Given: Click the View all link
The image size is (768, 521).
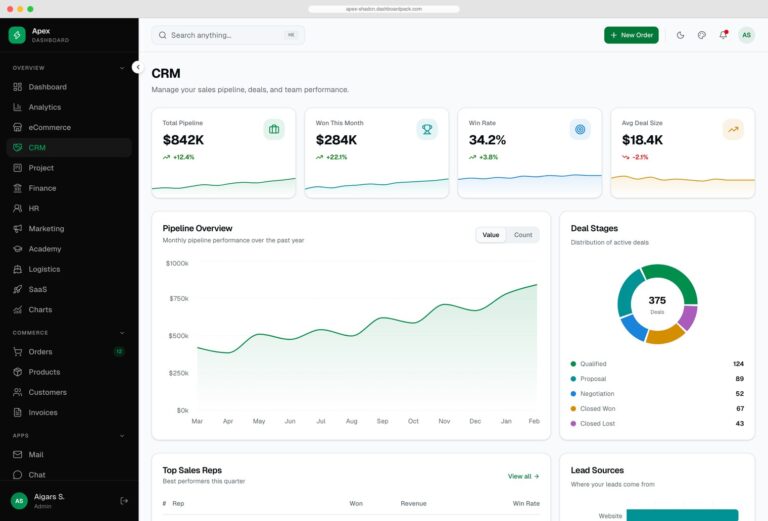Looking at the screenshot, I should [524, 476].
